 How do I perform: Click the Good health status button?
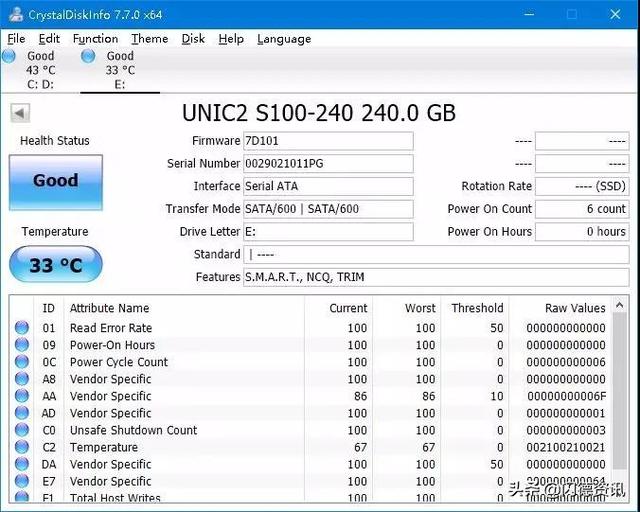tap(56, 182)
